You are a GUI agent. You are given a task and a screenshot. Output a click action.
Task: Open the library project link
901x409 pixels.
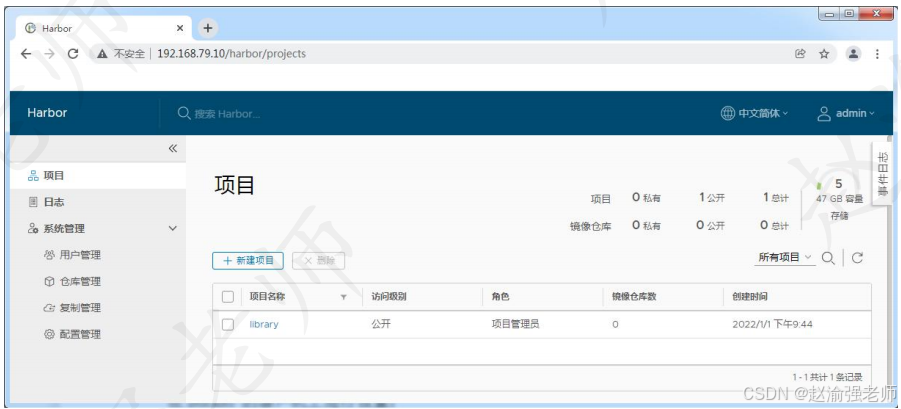[264, 325]
